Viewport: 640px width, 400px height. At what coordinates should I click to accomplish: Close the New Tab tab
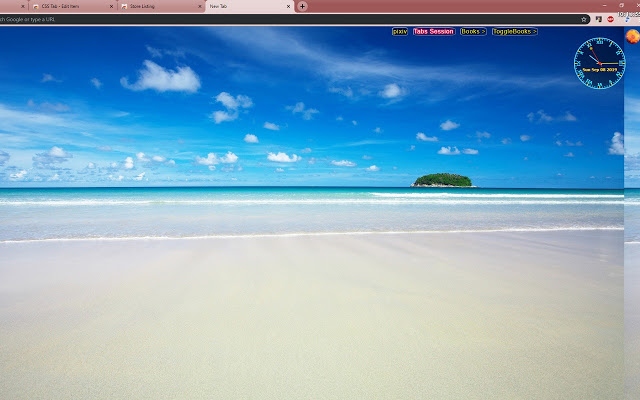click(x=289, y=6)
